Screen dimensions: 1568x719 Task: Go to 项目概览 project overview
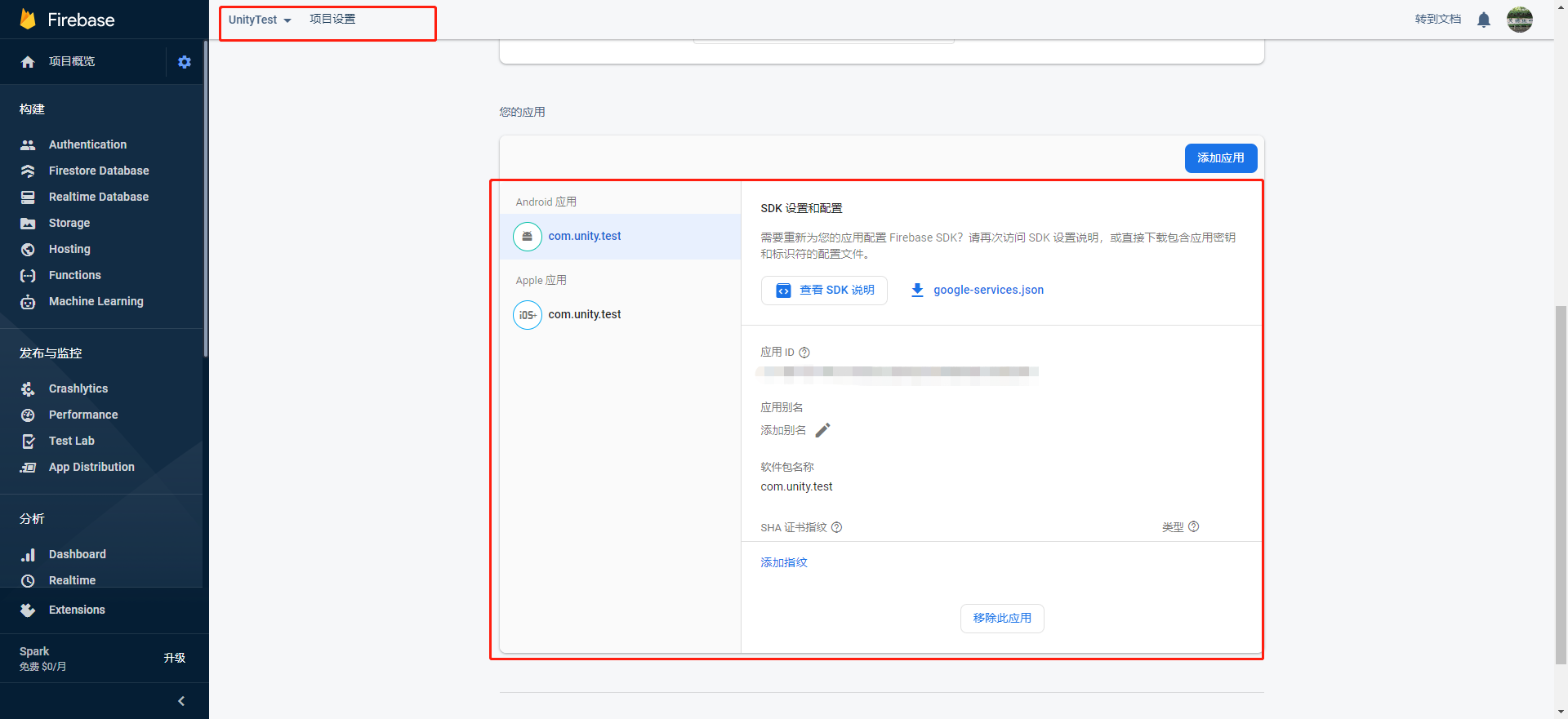click(72, 61)
